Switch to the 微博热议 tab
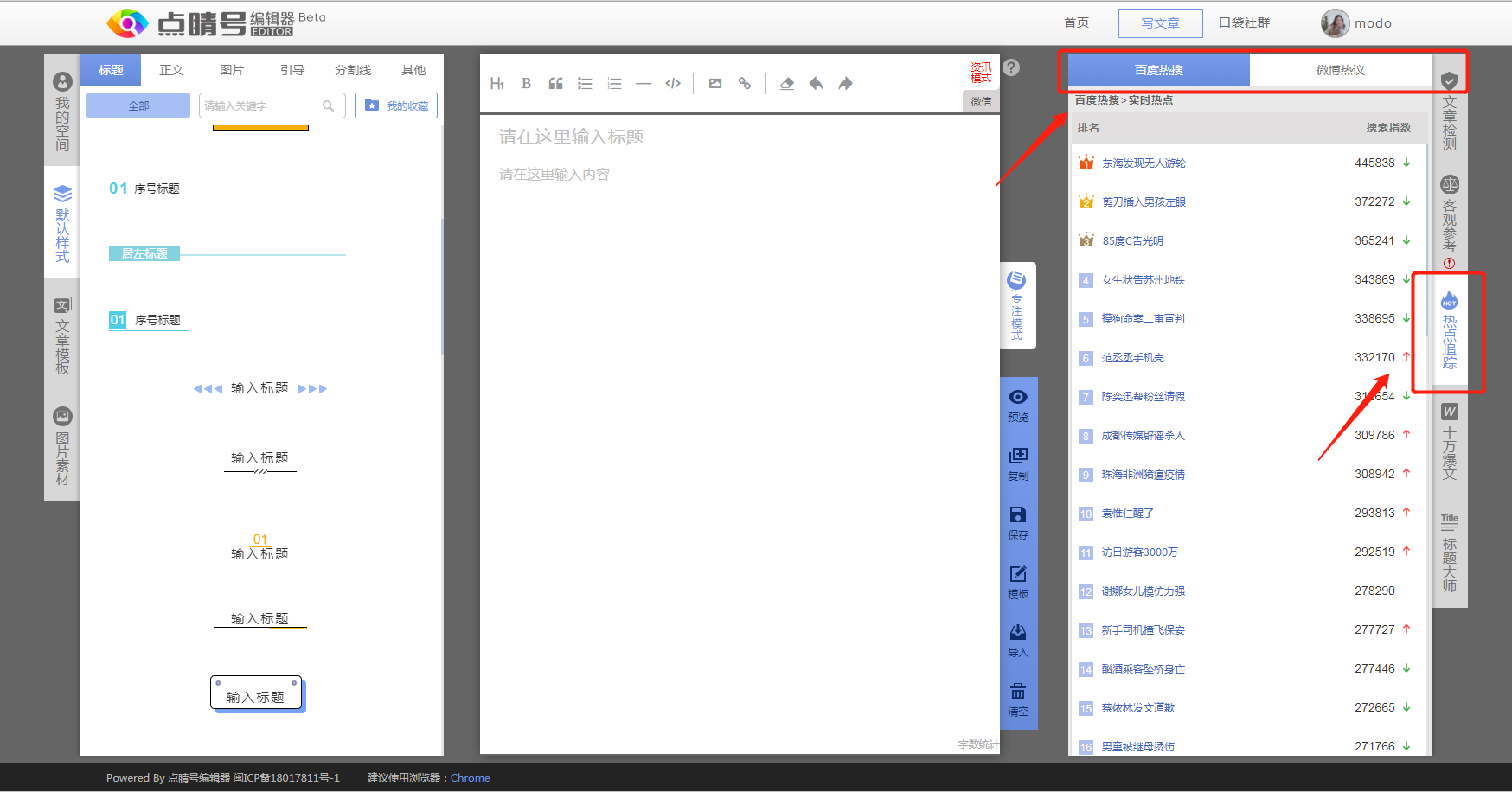 click(x=1340, y=70)
